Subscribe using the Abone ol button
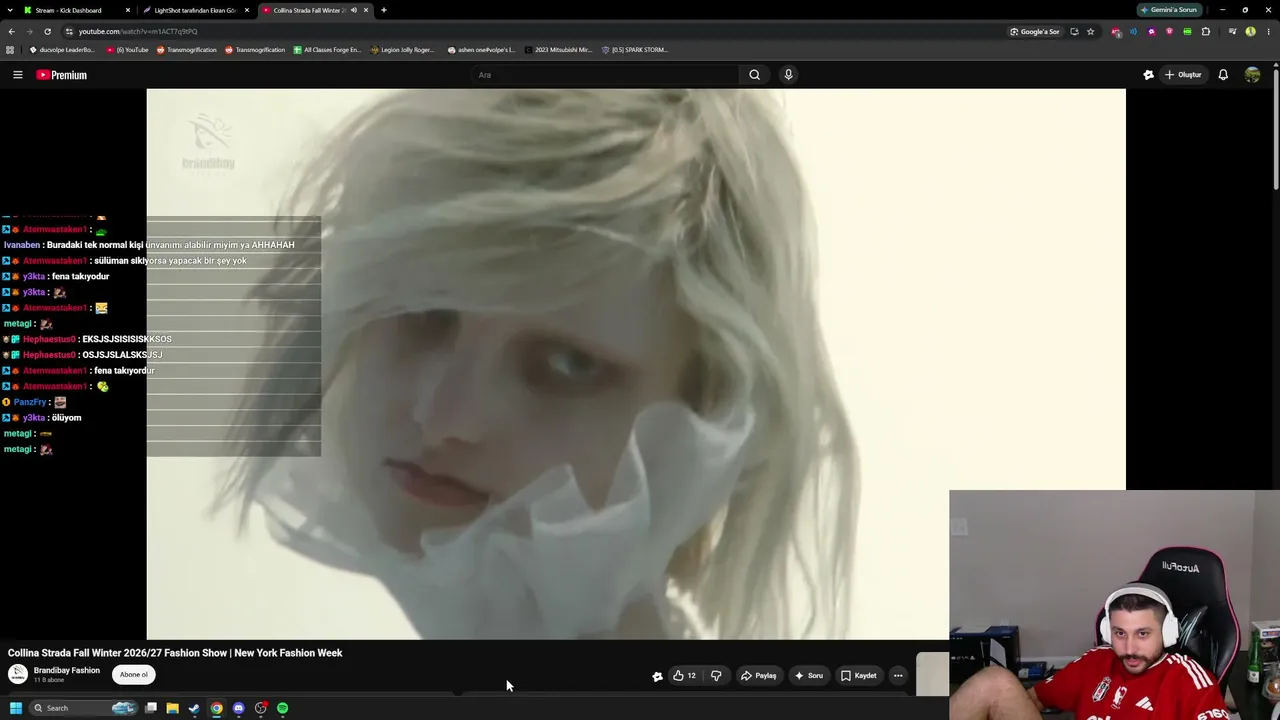 click(x=134, y=675)
